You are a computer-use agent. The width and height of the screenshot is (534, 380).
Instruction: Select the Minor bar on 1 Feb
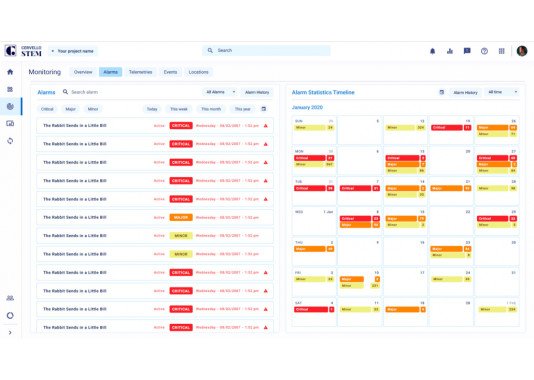(497, 310)
